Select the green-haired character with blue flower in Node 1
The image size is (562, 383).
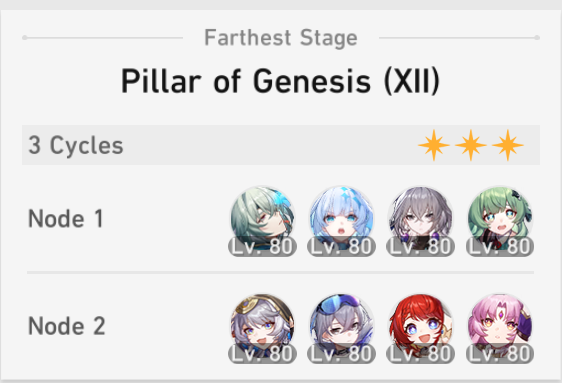click(262, 218)
